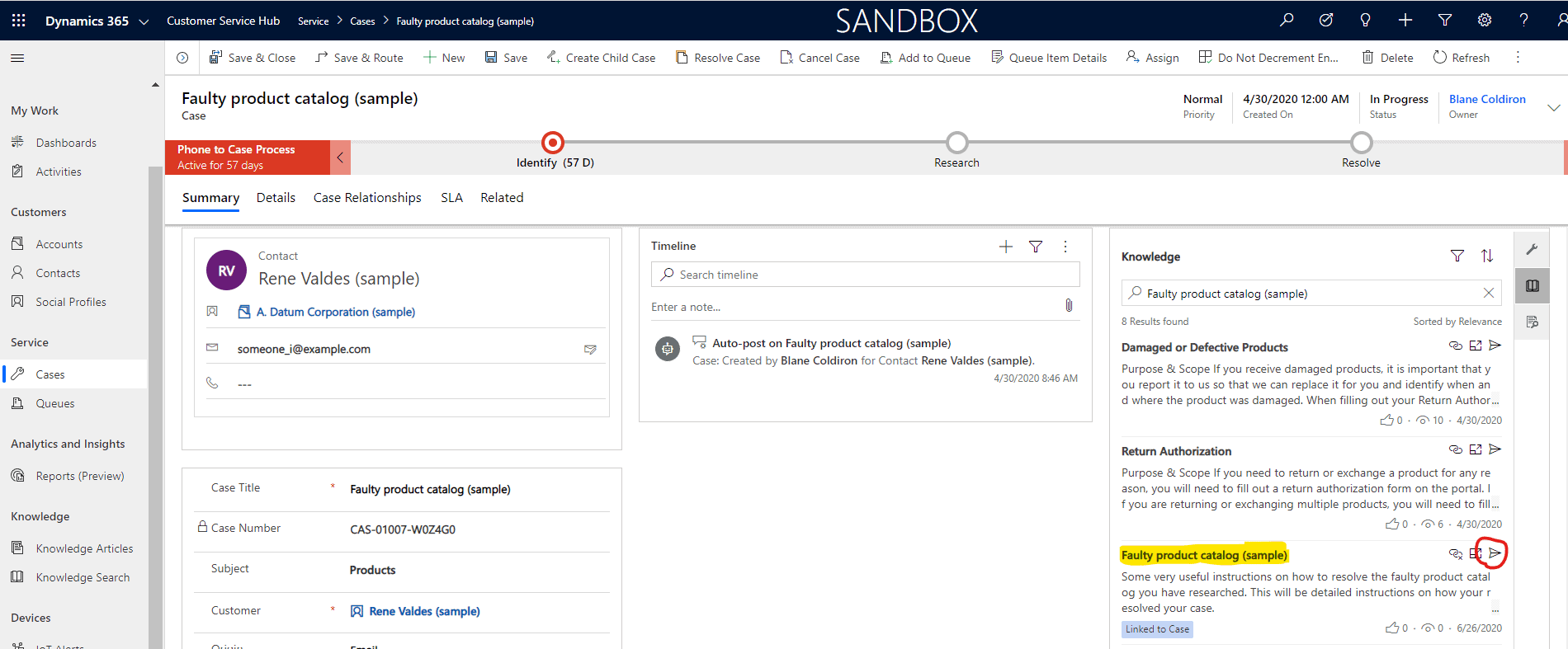The height and width of the screenshot is (649, 1568).
Task: Open Contacts in the sidebar
Action: tap(58, 273)
